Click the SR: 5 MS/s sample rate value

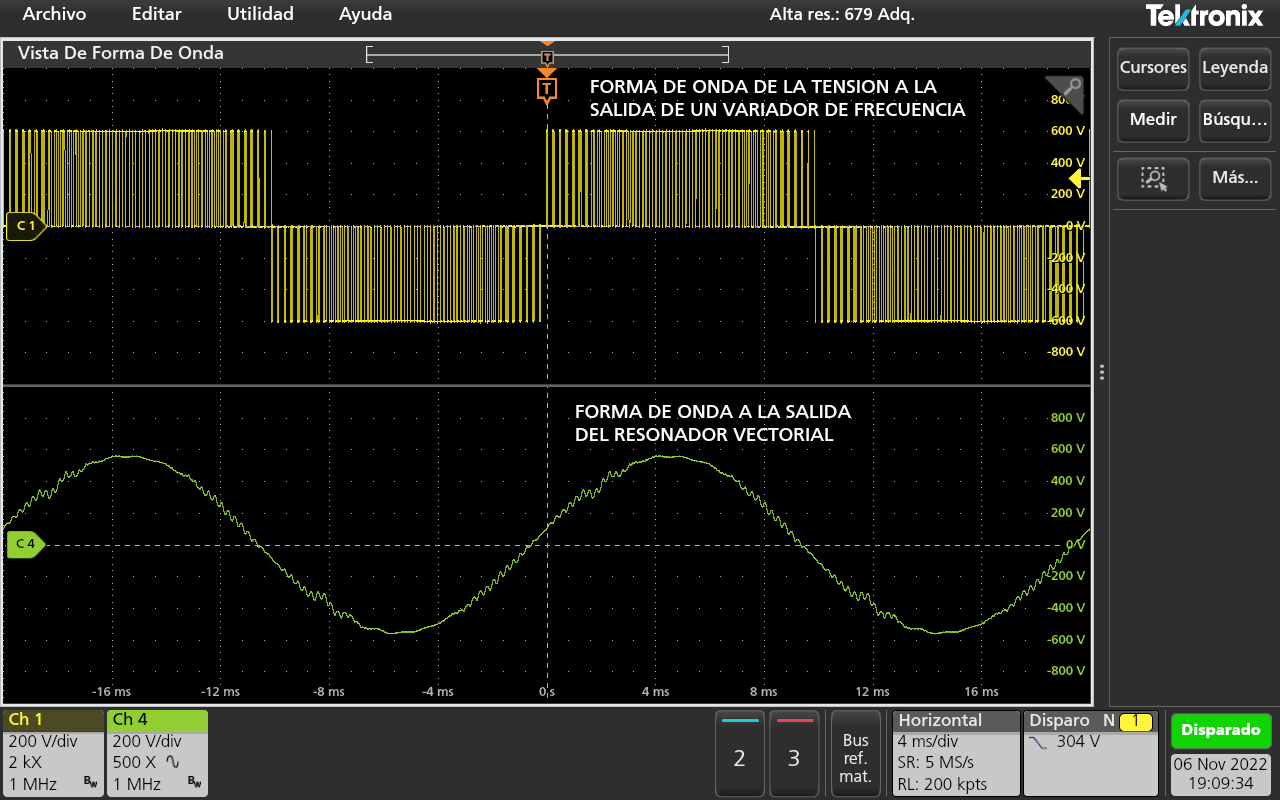coord(937,763)
